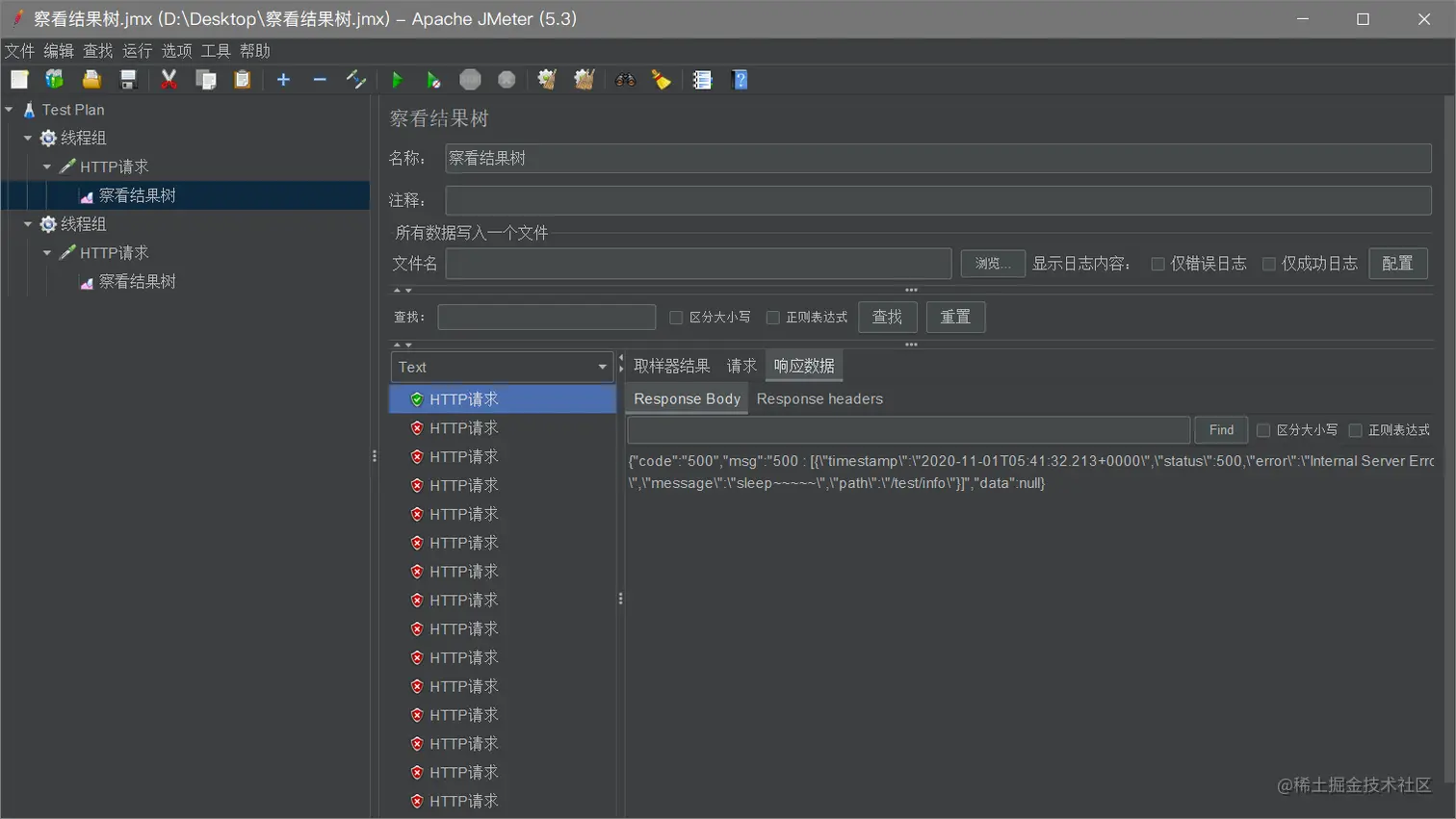Open the 运行 menu
Viewport: 1456px width, 819px height.
[138, 51]
